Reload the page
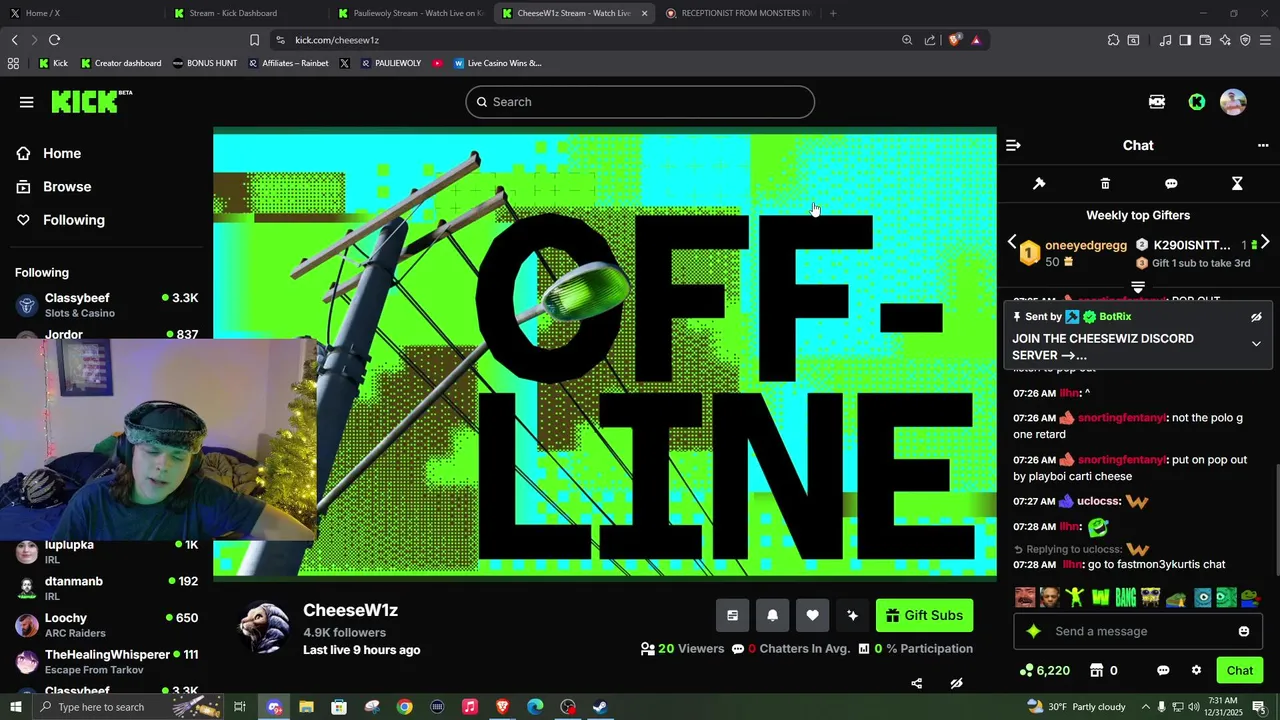 [54, 40]
